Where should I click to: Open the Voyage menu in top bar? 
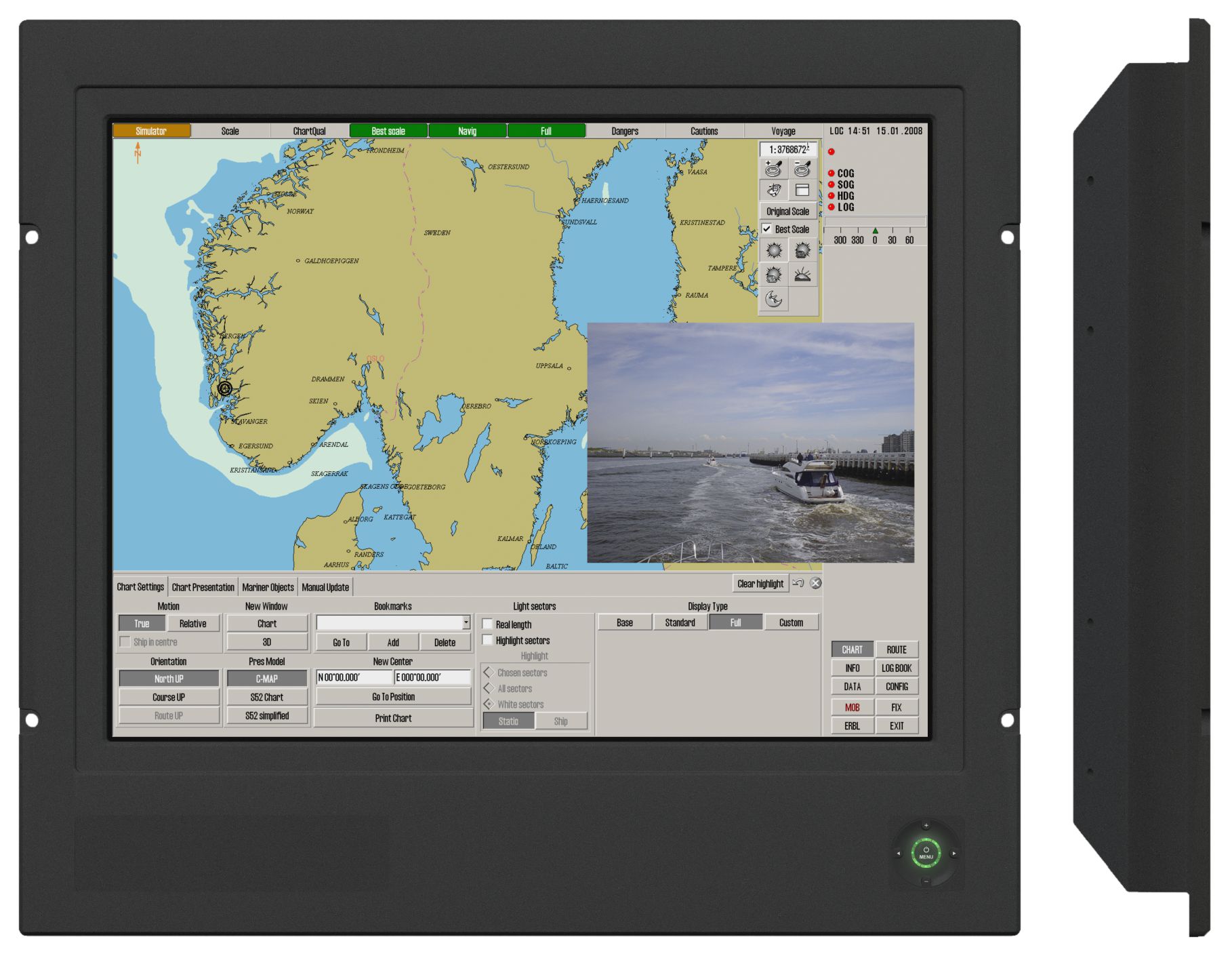pyautogui.click(x=783, y=131)
